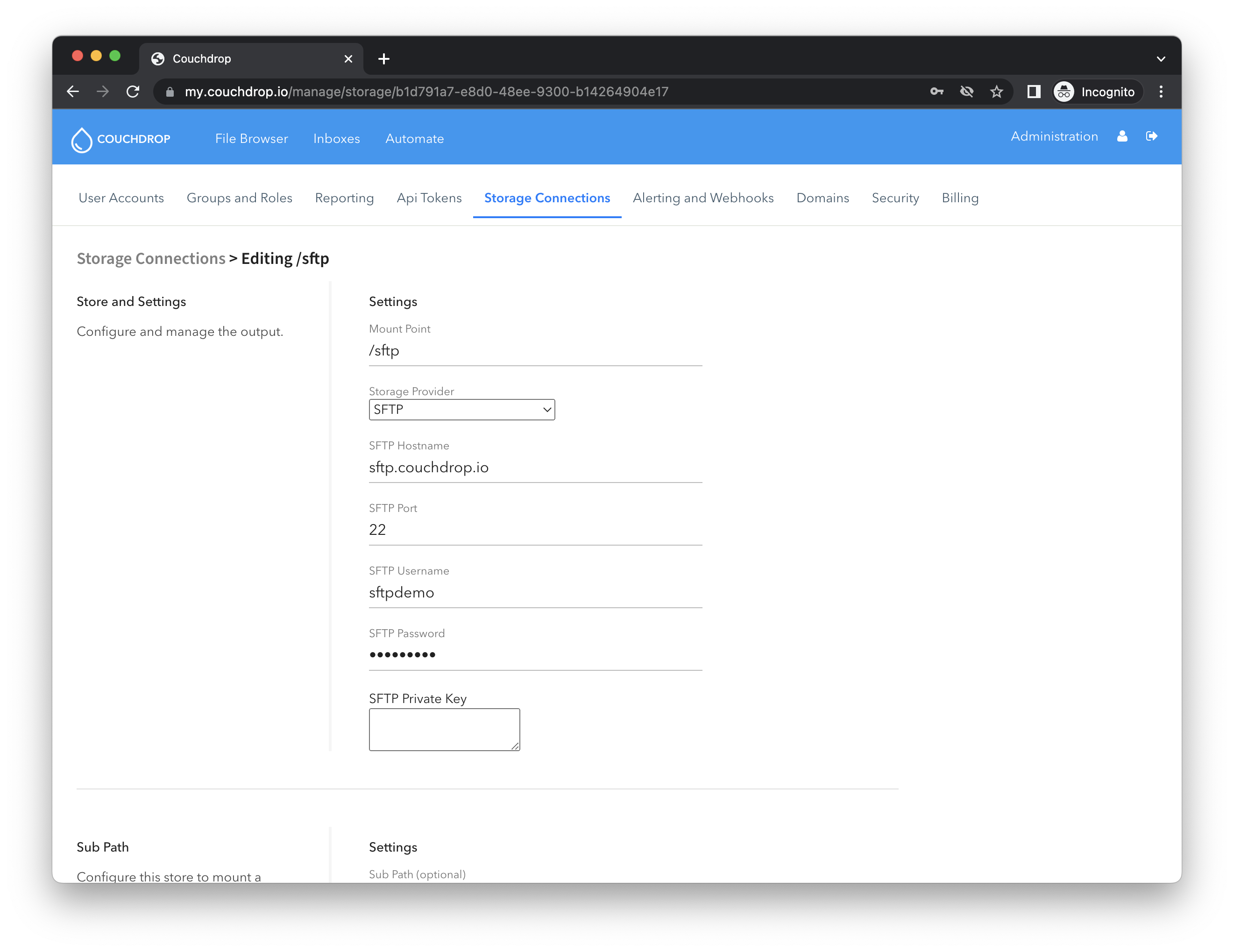Reload the page
Viewport: 1234px width, 952px height.
[133, 92]
